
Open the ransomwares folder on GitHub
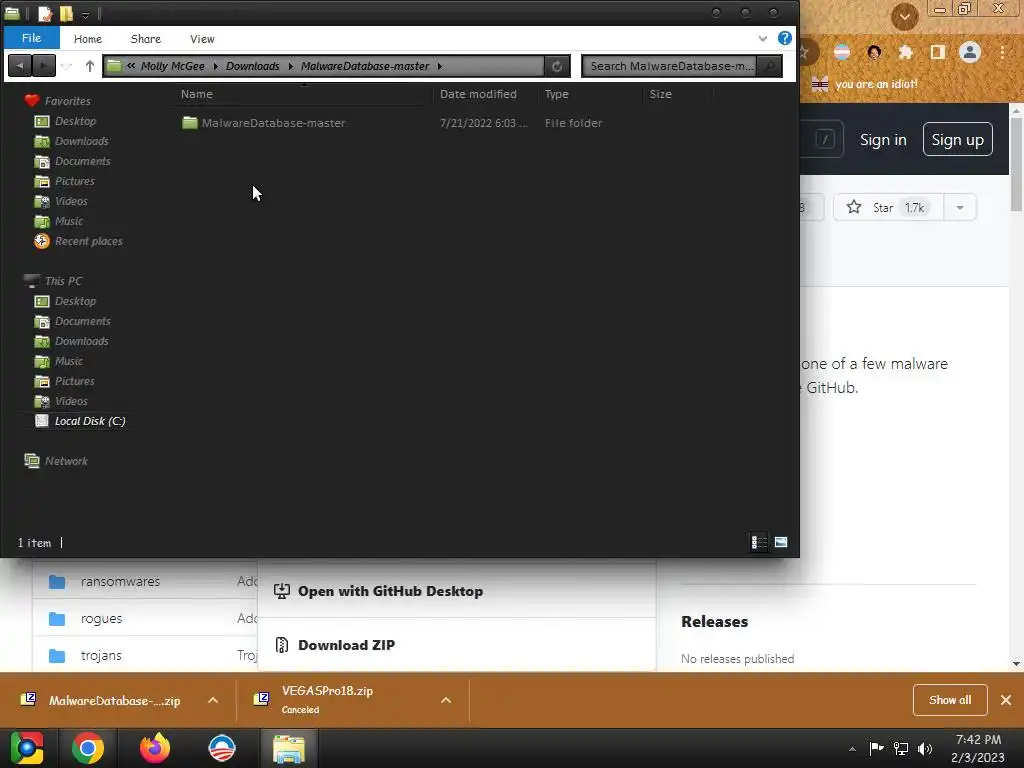[120, 581]
